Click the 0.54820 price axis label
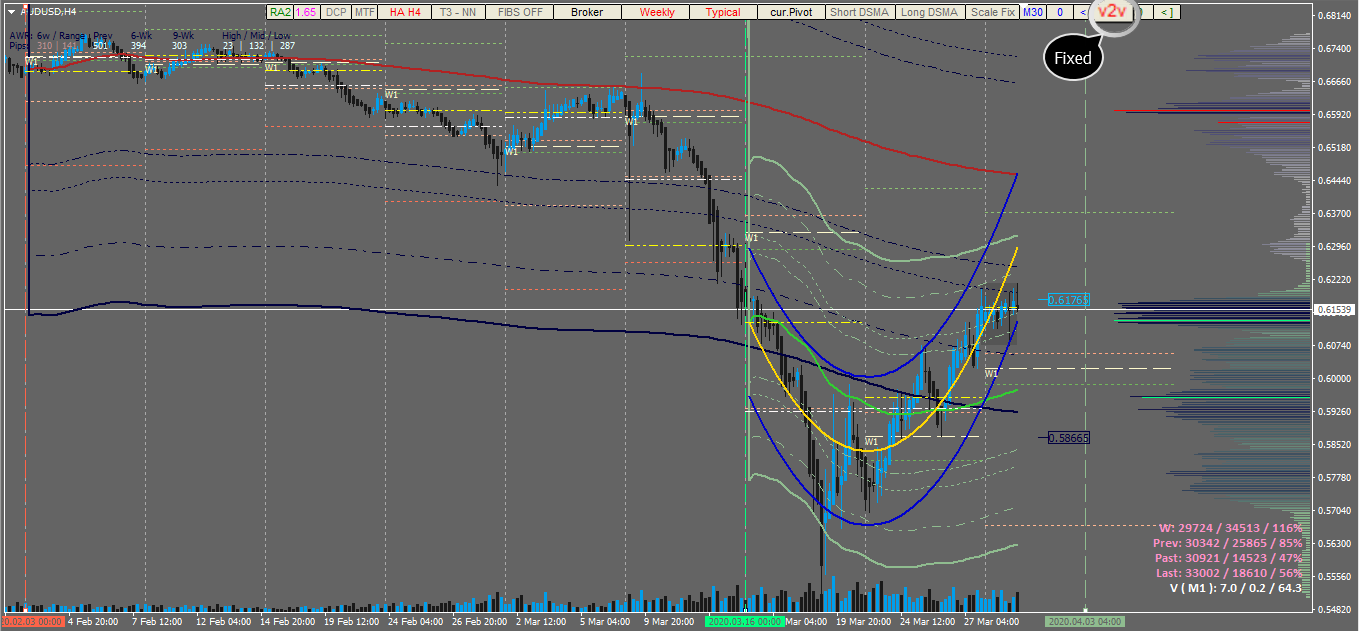 coord(1336,609)
